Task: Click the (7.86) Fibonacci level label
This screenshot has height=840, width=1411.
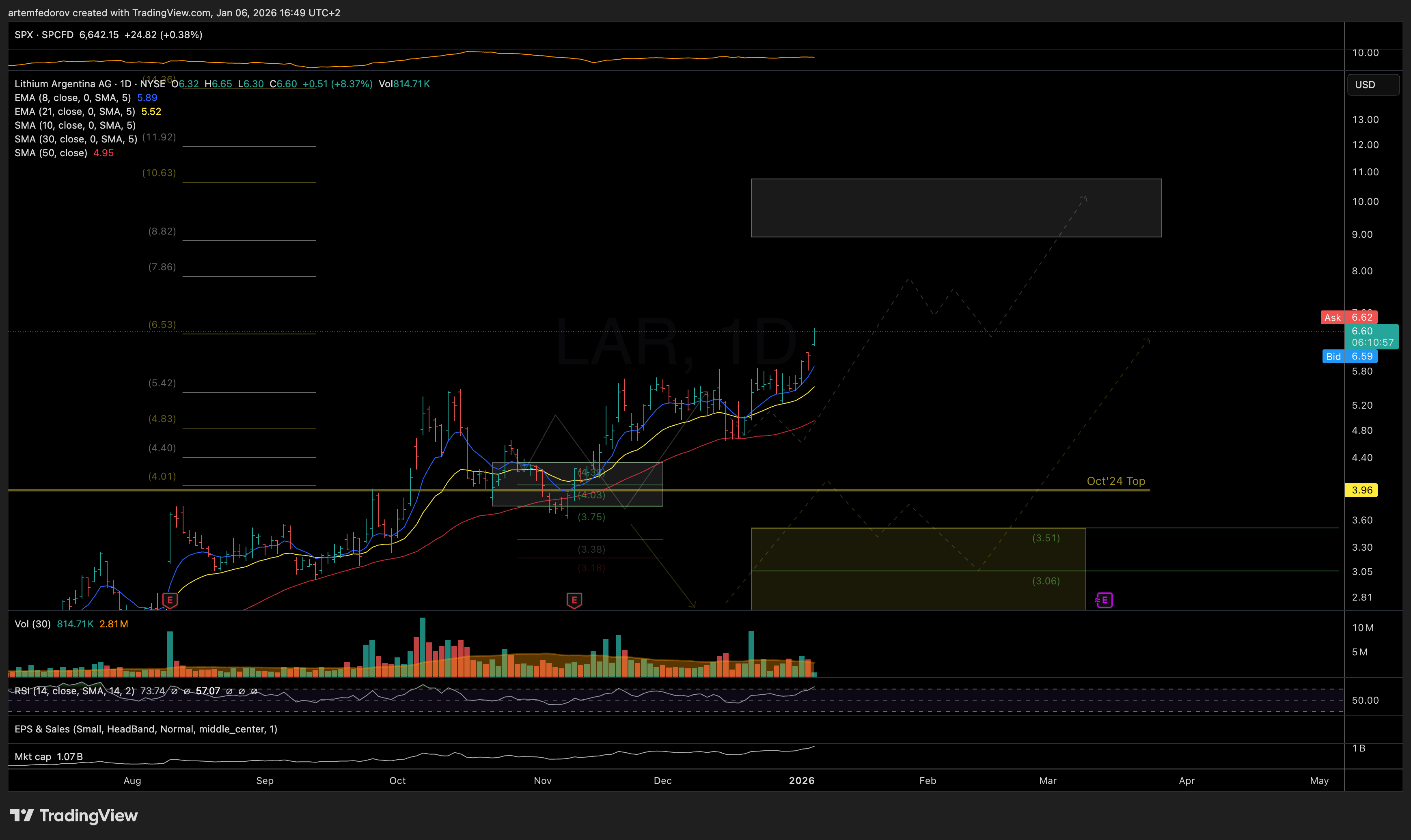Action: (x=162, y=267)
